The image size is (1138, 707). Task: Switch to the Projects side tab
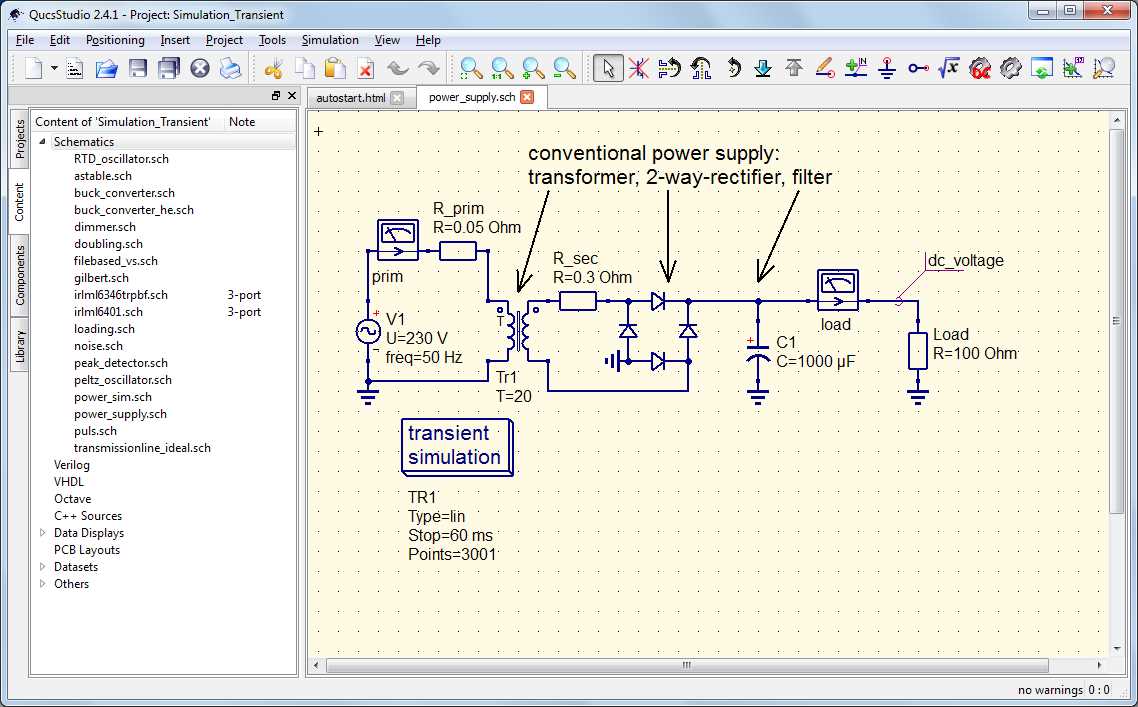(x=19, y=139)
